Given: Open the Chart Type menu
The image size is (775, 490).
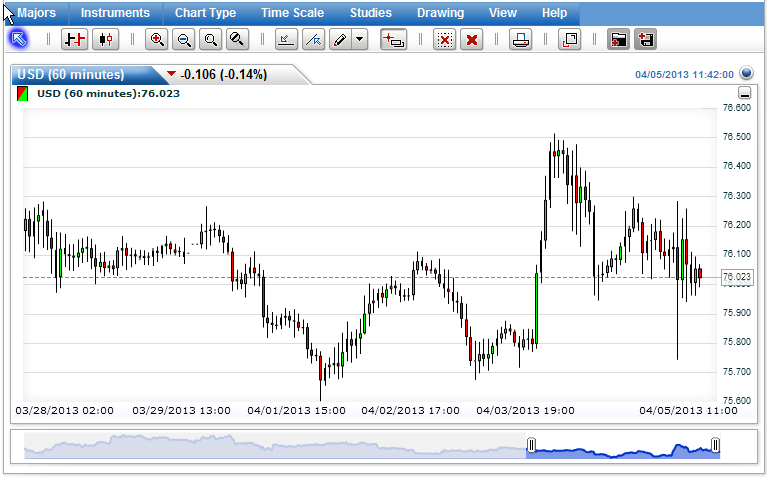Looking at the screenshot, I should 205,13.
